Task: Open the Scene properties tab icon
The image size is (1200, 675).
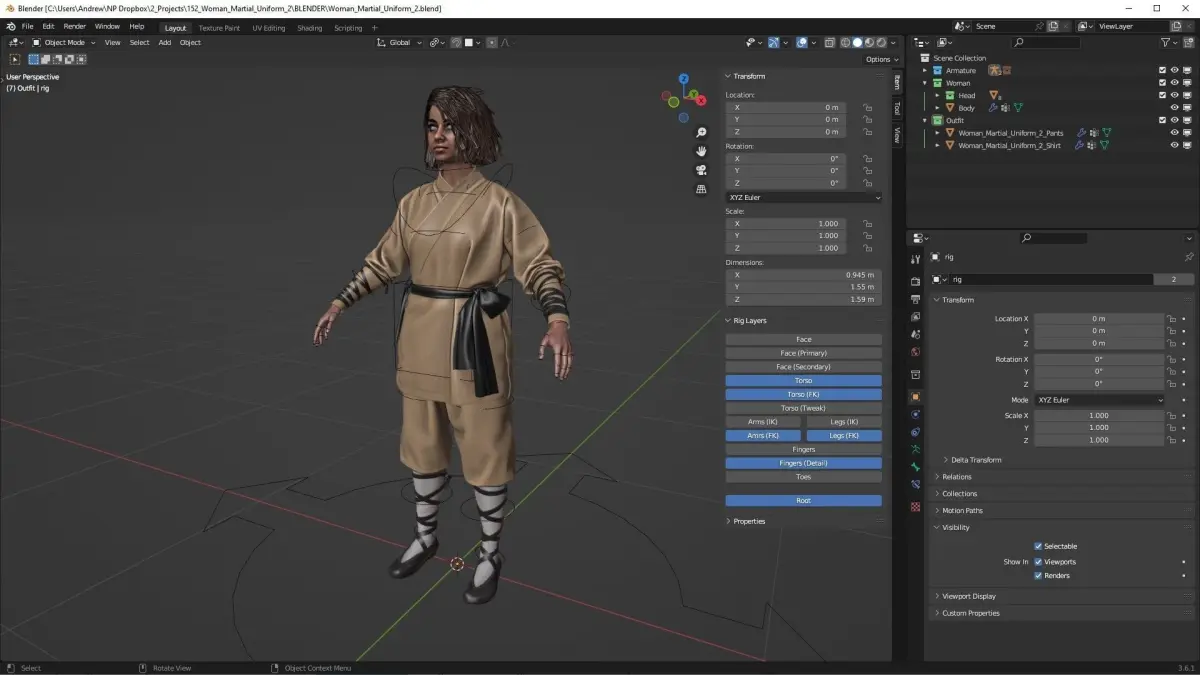Action: tap(915, 335)
